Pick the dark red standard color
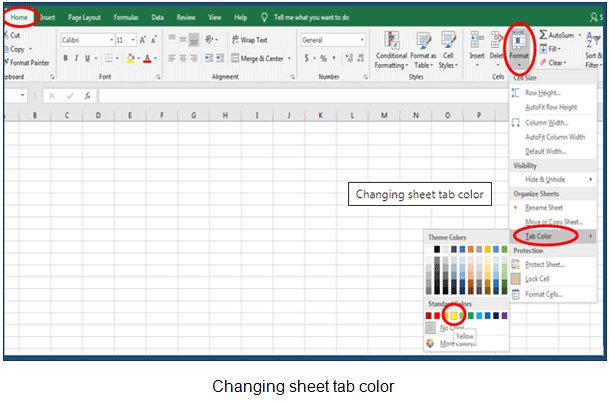Image resolution: width=610 pixels, height=402 pixels. (429, 316)
